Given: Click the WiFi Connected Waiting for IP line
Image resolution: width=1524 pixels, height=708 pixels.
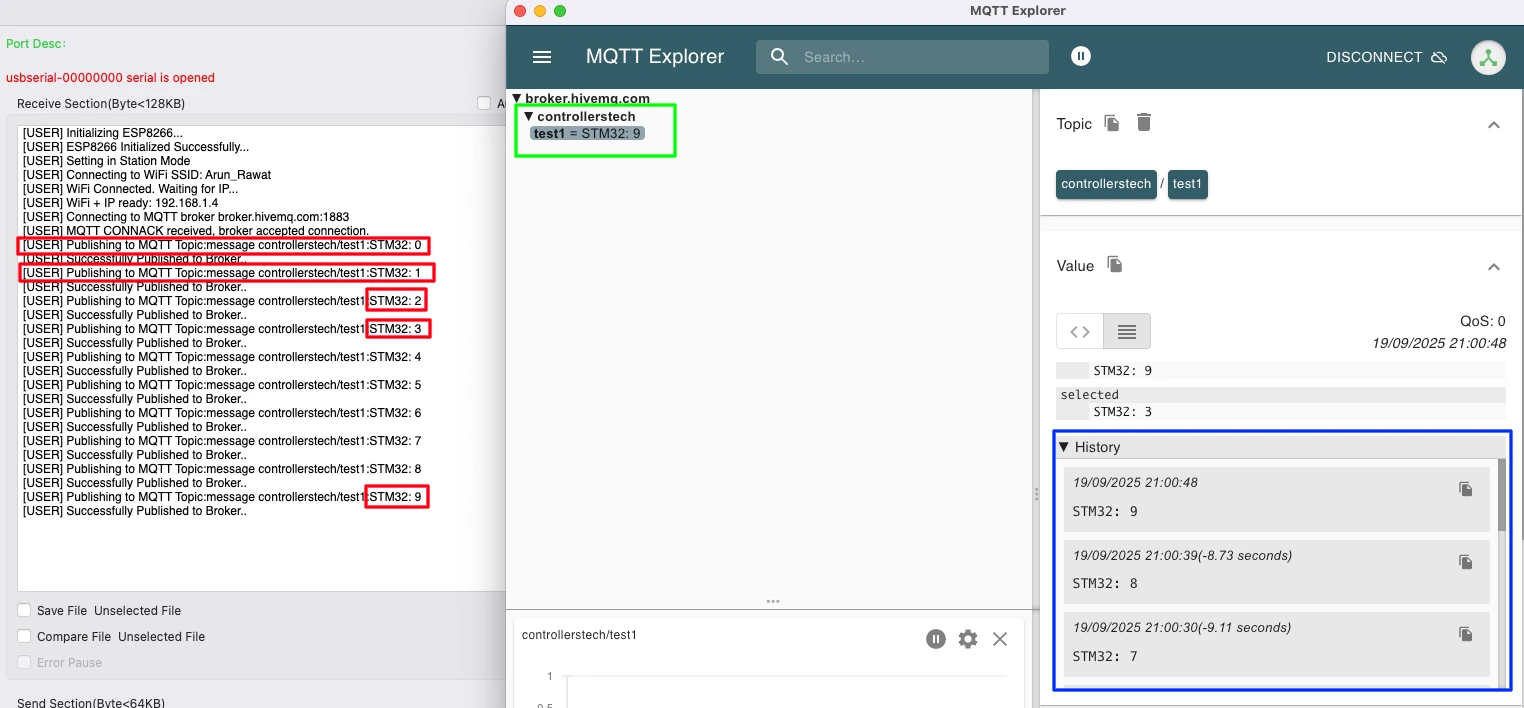Looking at the screenshot, I should pyautogui.click(x=131, y=189).
